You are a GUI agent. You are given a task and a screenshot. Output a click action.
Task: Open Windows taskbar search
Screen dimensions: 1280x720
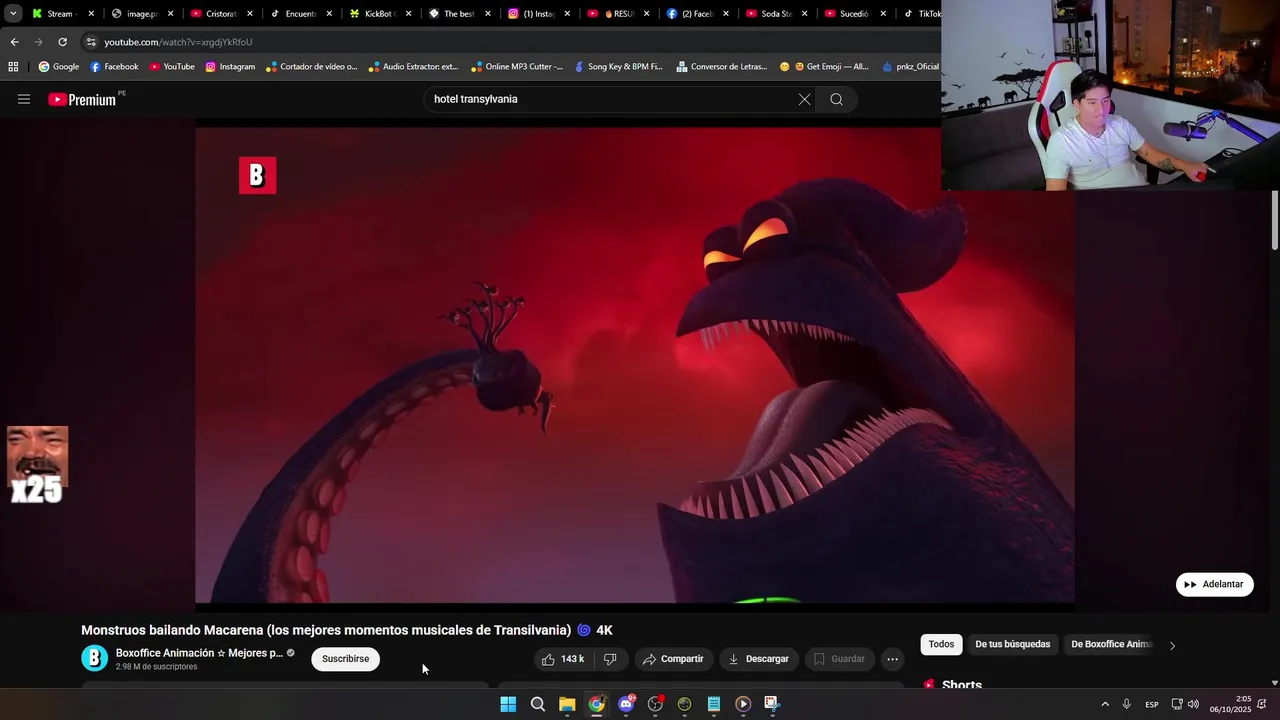(537, 704)
